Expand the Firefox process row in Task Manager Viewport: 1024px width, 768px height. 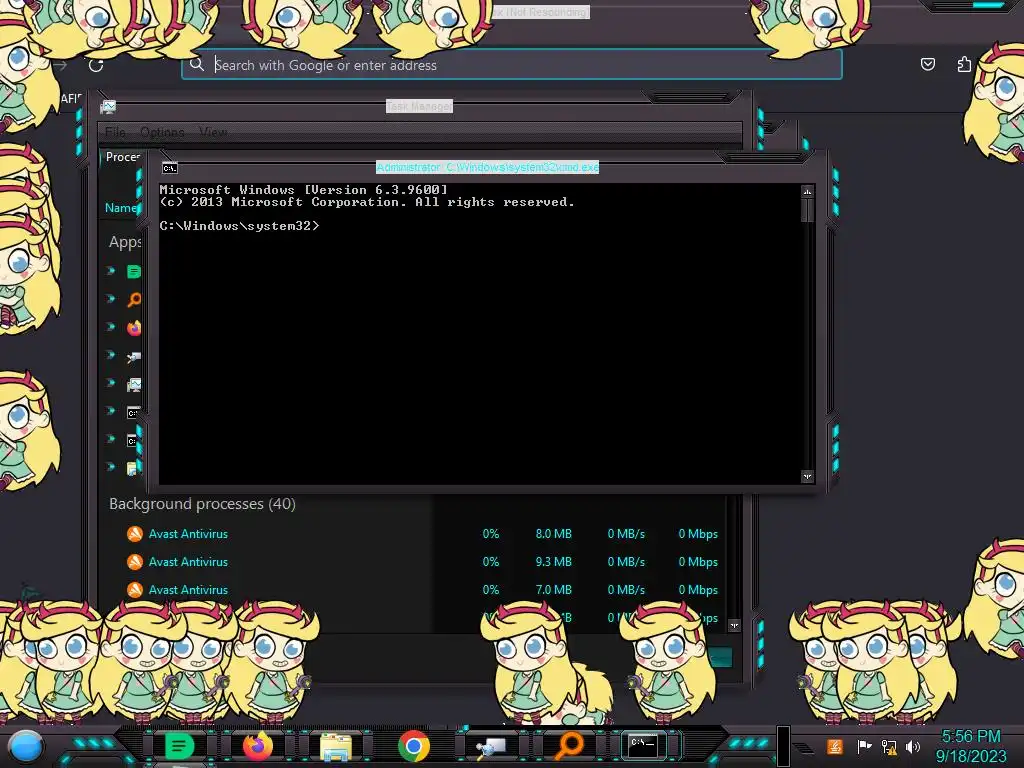111,327
